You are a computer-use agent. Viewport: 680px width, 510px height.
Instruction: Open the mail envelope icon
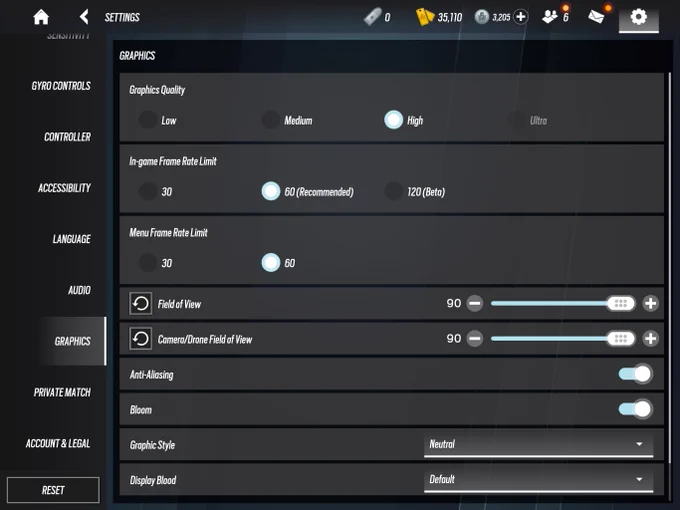[596, 17]
